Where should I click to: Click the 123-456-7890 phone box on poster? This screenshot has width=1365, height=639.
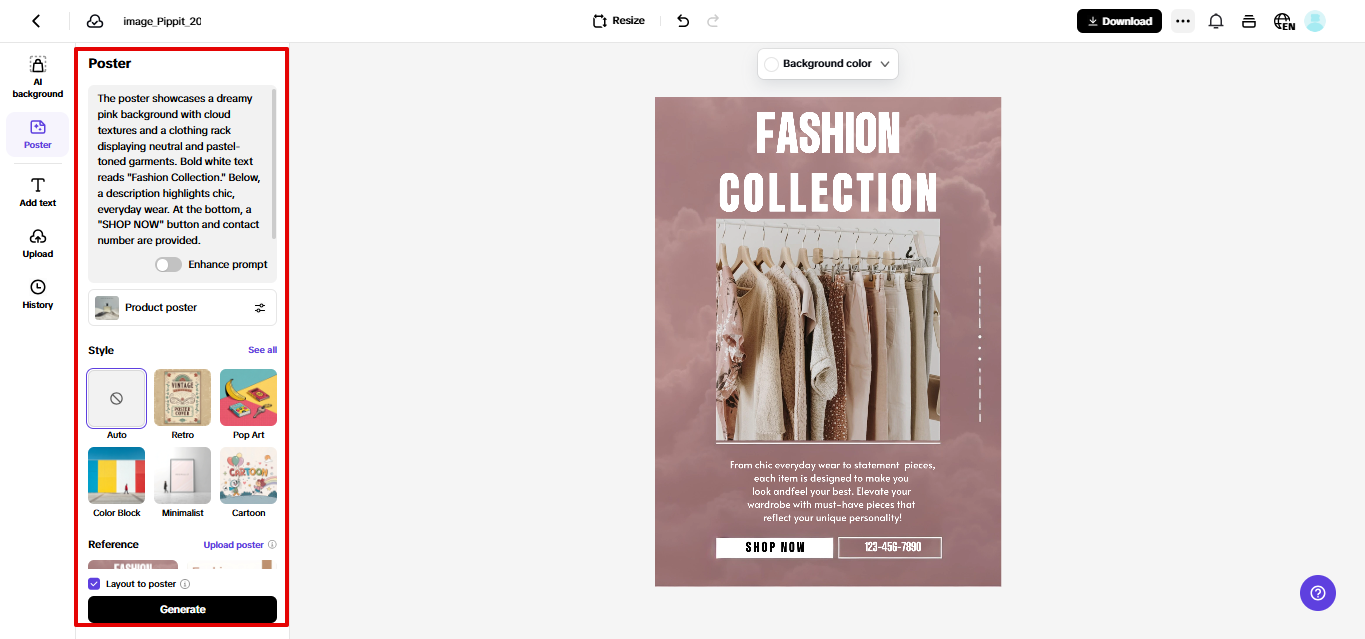pos(890,547)
